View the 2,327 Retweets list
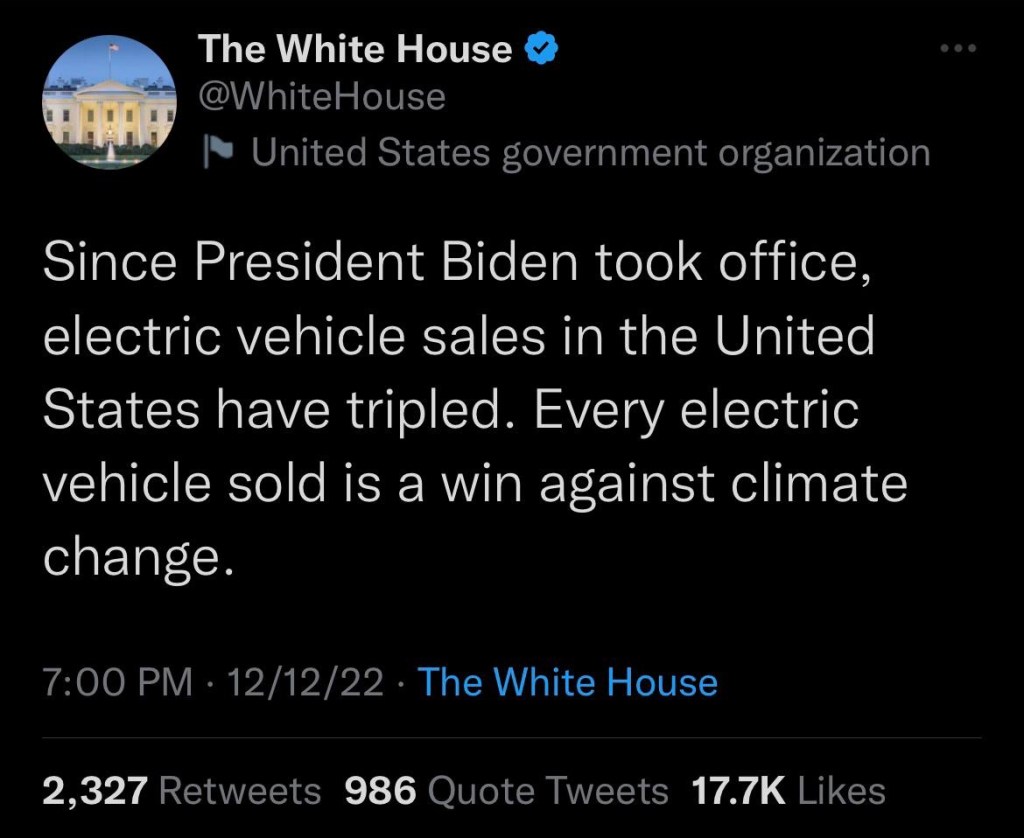The image size is (1024, 838). [182, 791]
